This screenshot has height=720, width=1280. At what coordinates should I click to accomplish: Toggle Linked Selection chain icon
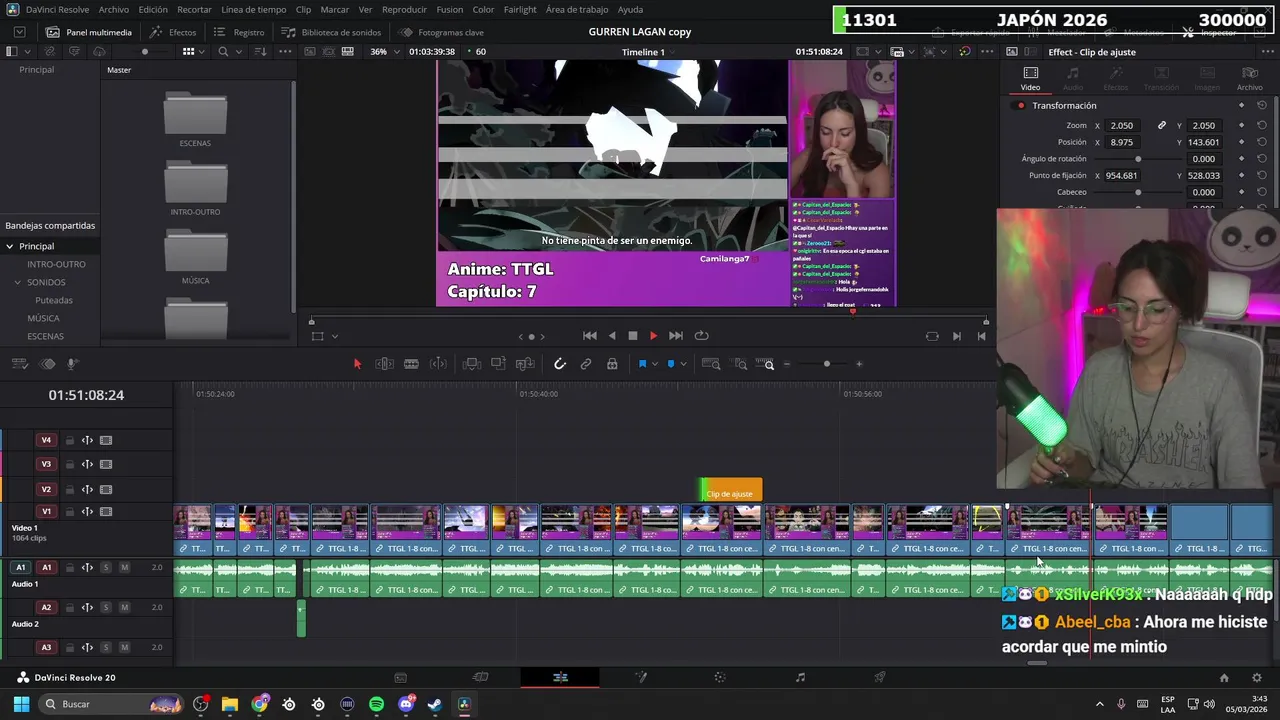(586, 364)
